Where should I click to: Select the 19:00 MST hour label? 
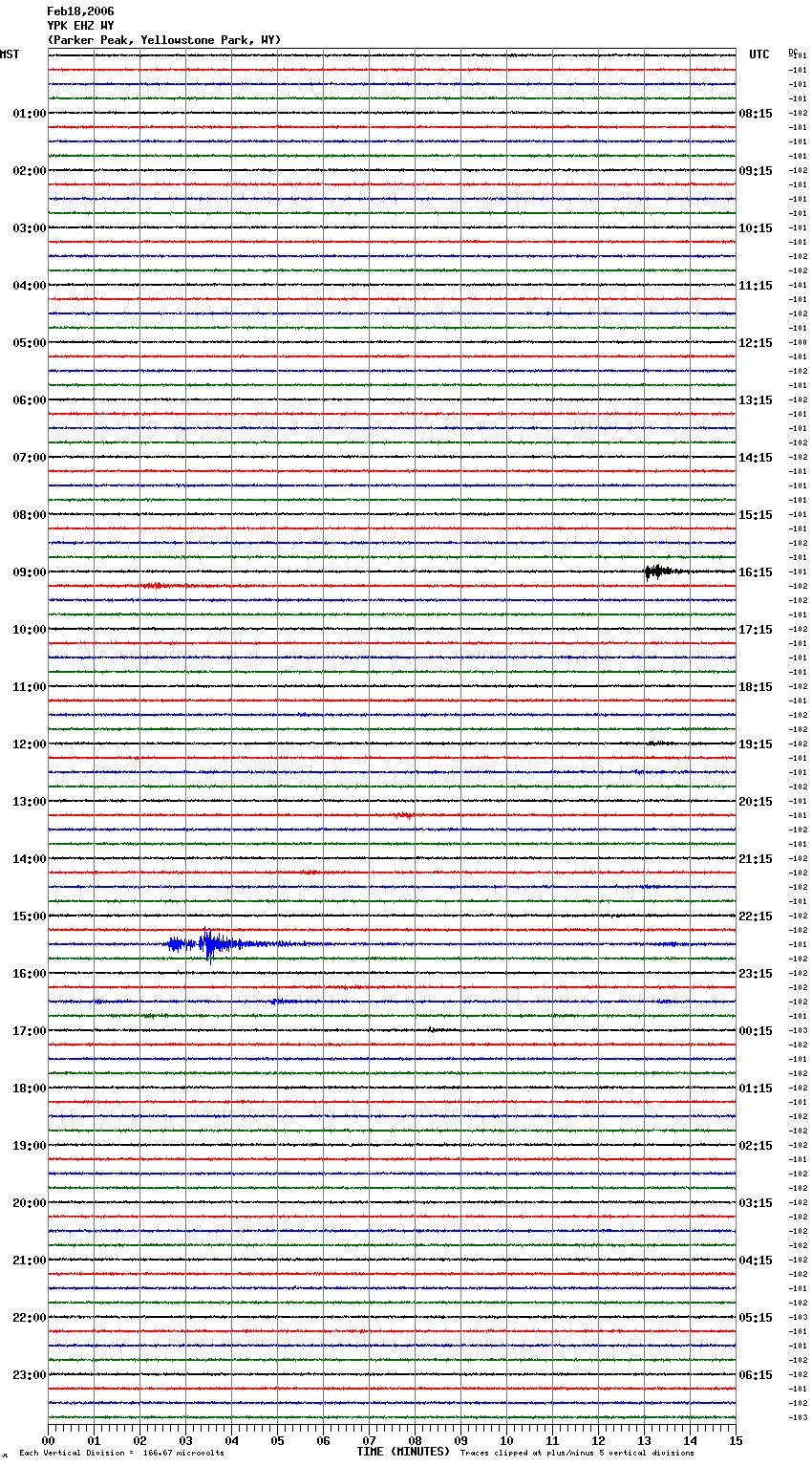click(x=30, y=1146)
